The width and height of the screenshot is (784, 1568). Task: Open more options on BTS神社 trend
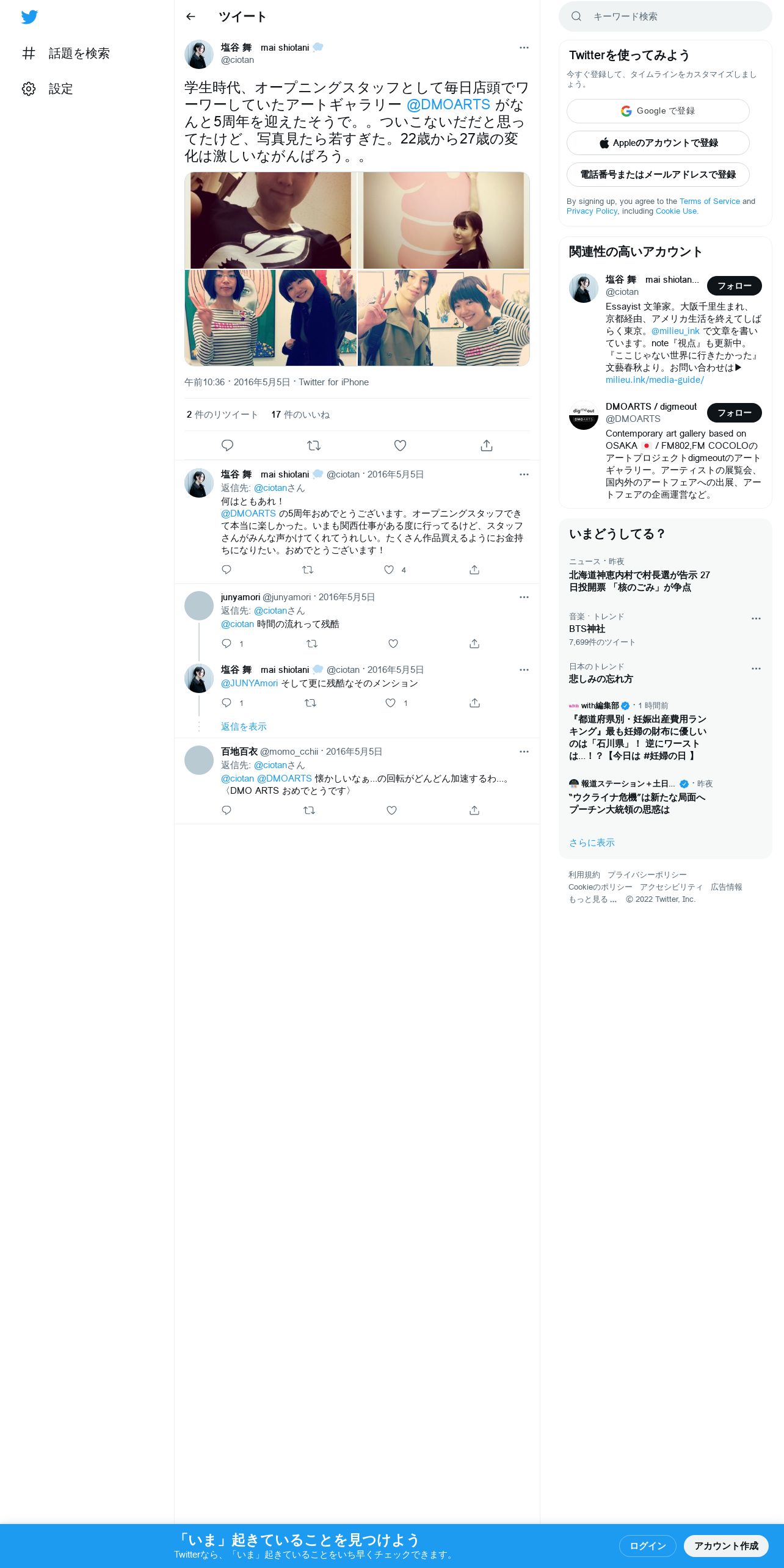[x=756, y=619]
